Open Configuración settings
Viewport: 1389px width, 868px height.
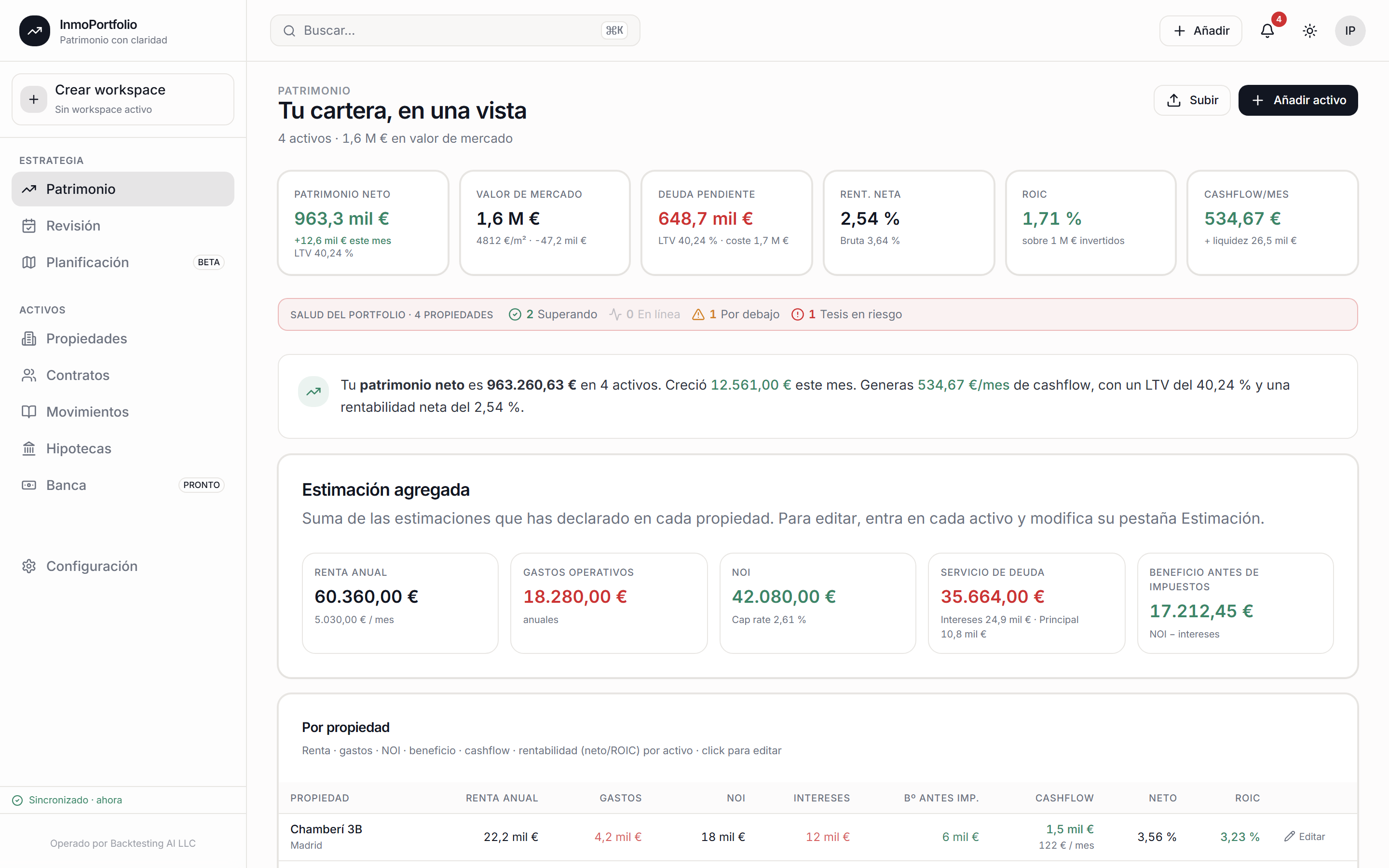(123, 566)
